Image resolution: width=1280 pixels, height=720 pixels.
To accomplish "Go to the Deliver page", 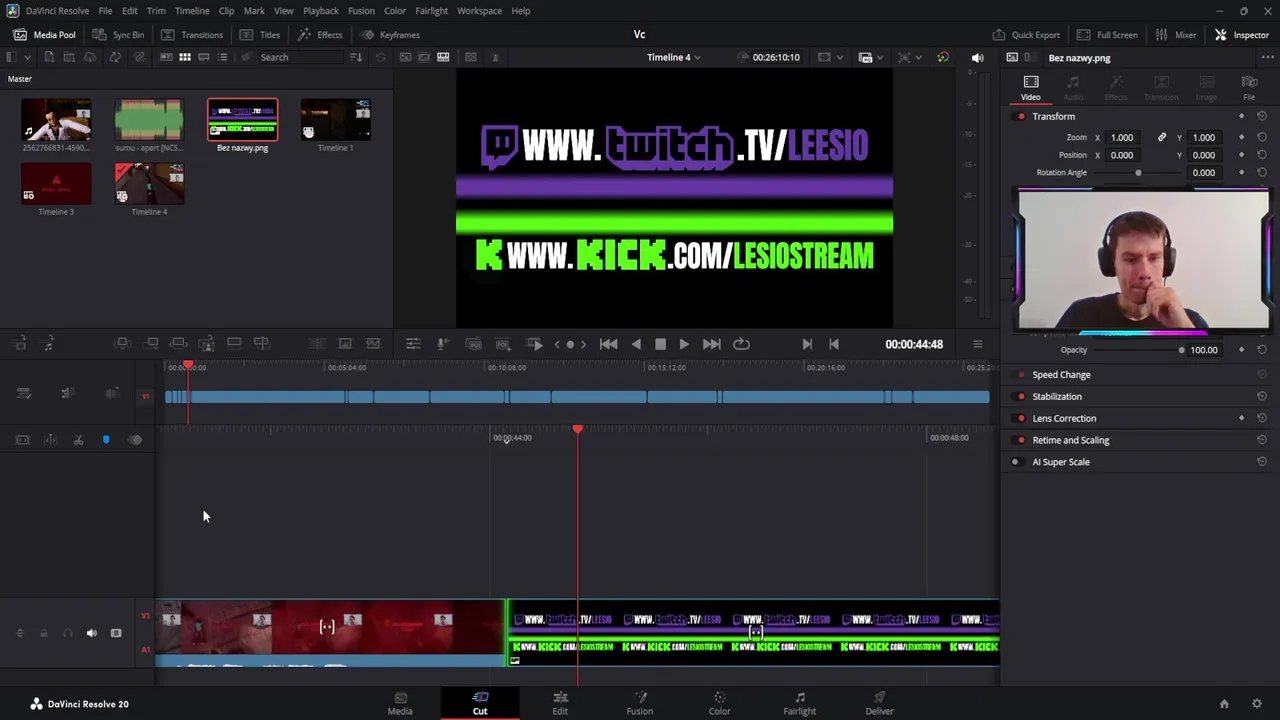I will 879,703.
